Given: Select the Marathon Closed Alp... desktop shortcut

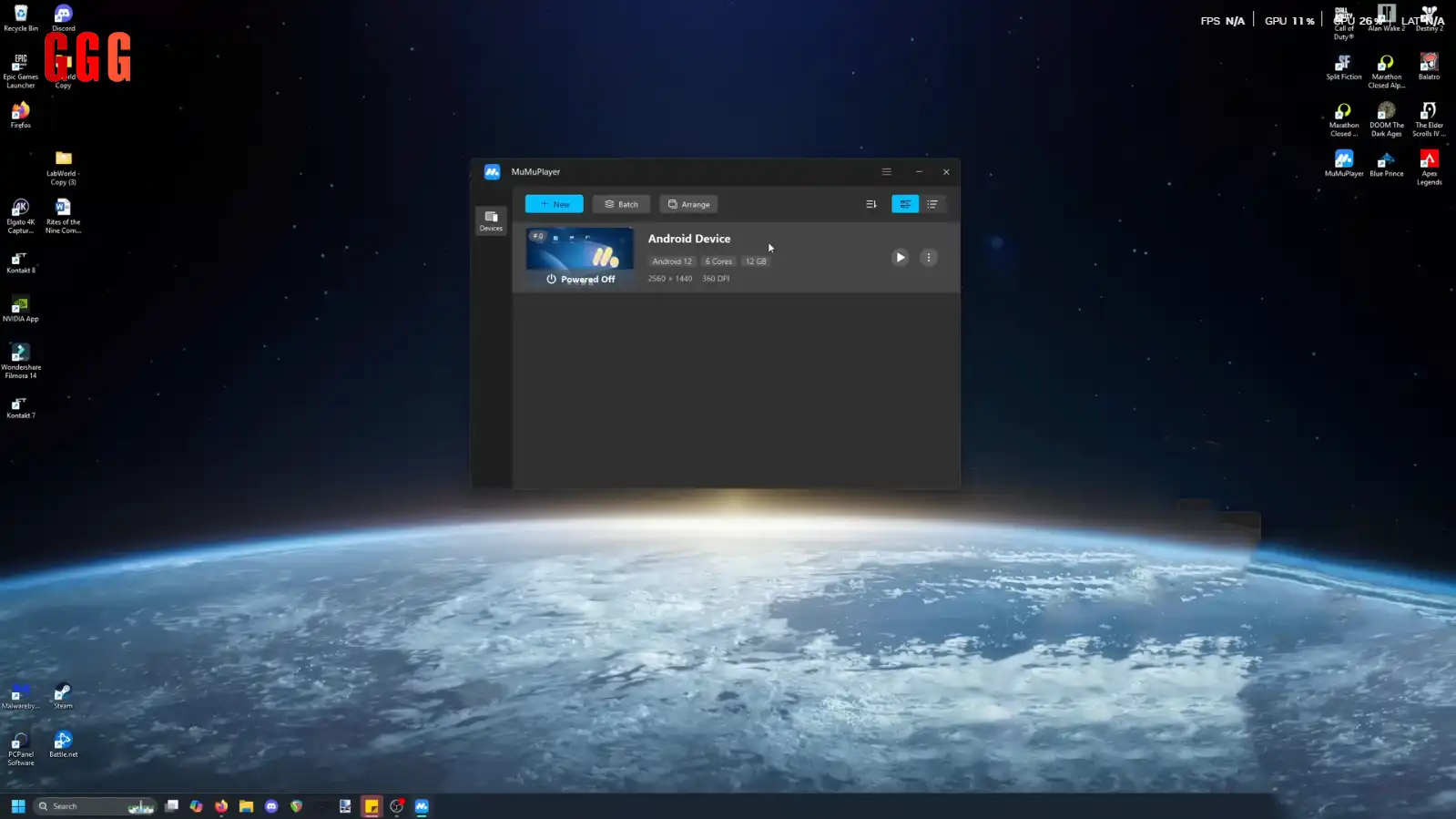Looking at the screenshot, I should tap(1387, 71).
